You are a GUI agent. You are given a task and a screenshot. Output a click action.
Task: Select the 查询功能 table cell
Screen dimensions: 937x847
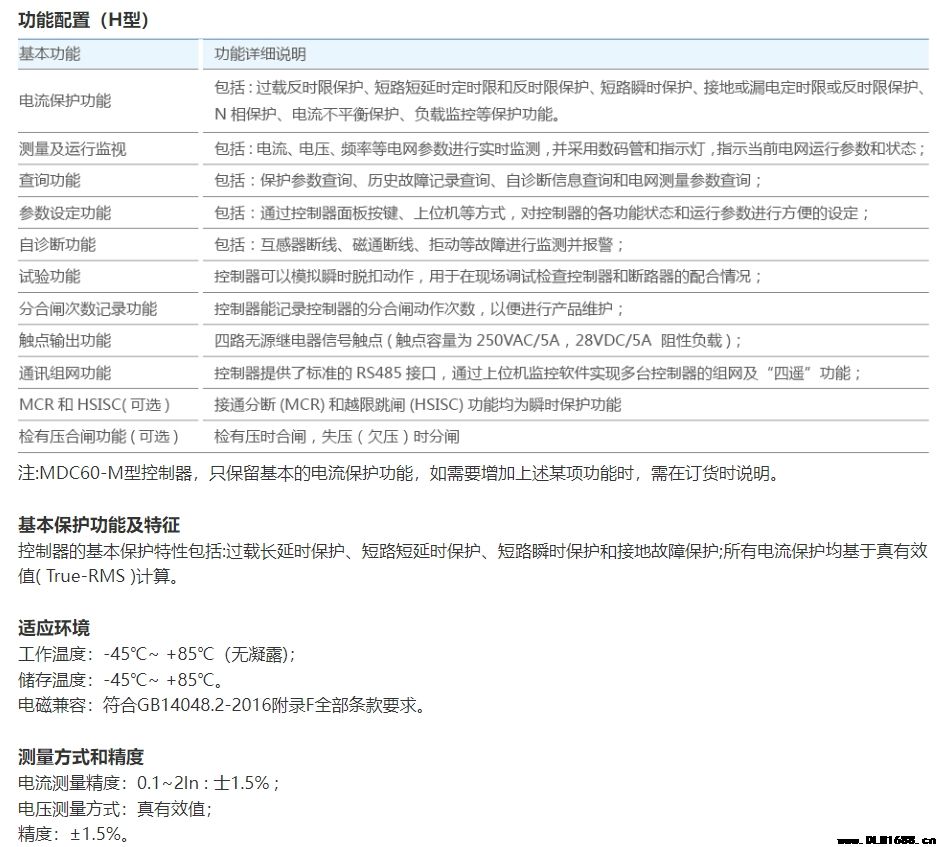[50, 181]
